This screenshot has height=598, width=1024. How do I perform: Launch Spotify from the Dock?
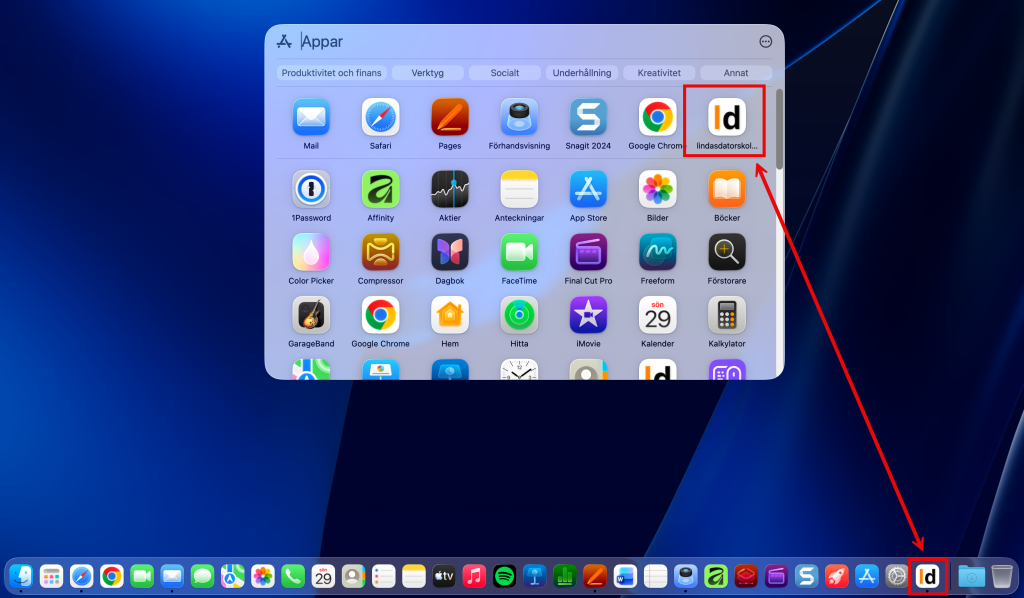[x=504, y=576]
